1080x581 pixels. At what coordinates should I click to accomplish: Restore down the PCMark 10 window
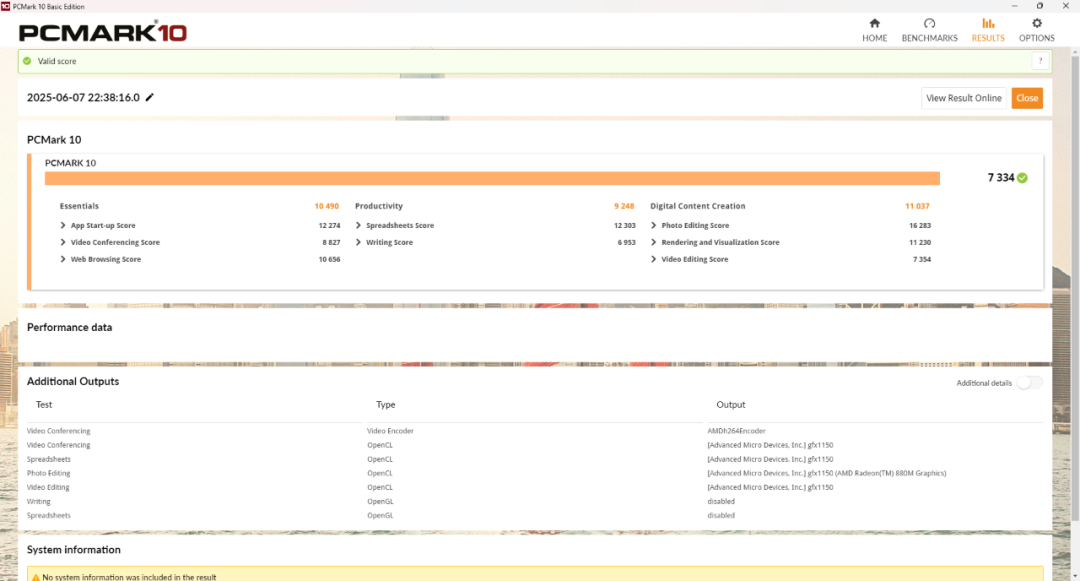[1039, 6]
